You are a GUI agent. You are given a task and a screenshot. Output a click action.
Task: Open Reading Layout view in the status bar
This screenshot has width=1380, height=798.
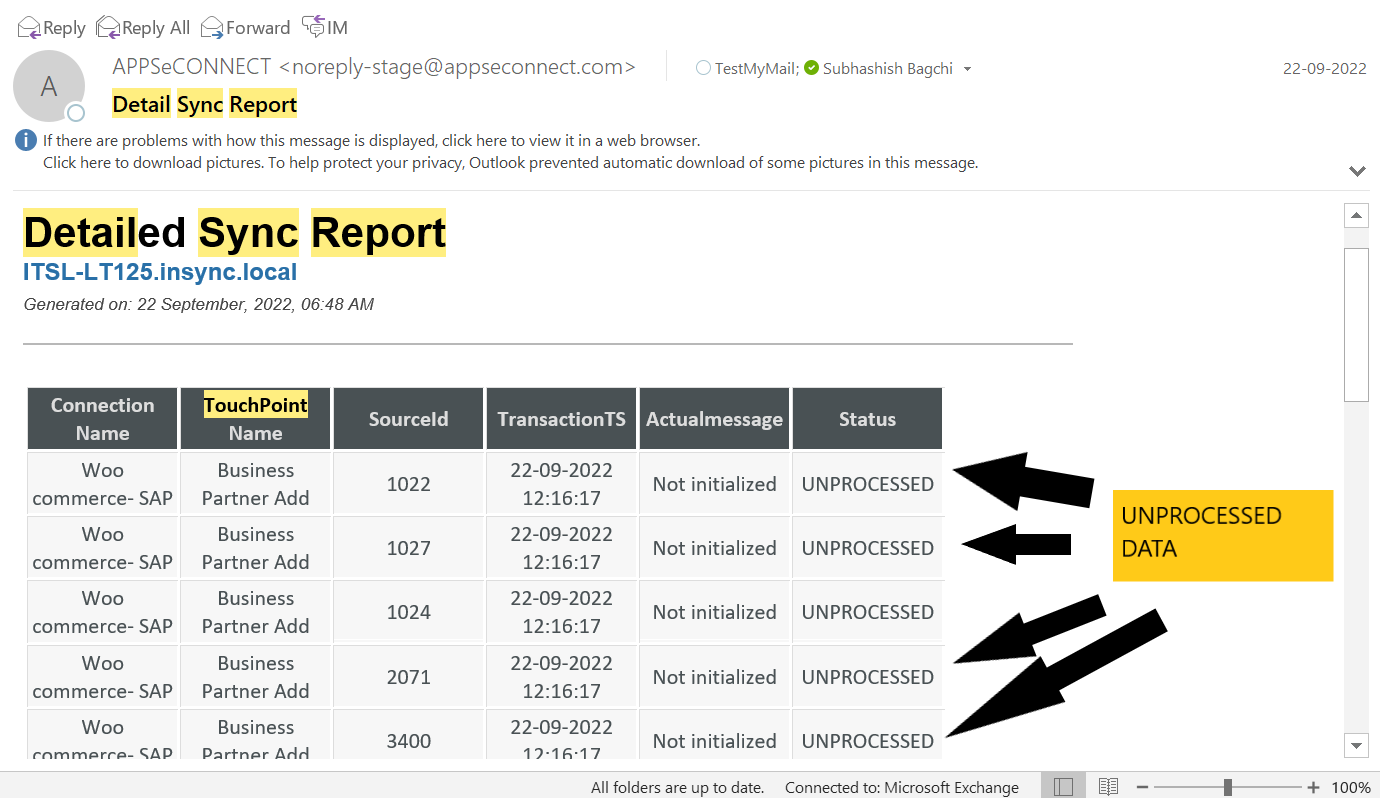(x=1108, y=785)
